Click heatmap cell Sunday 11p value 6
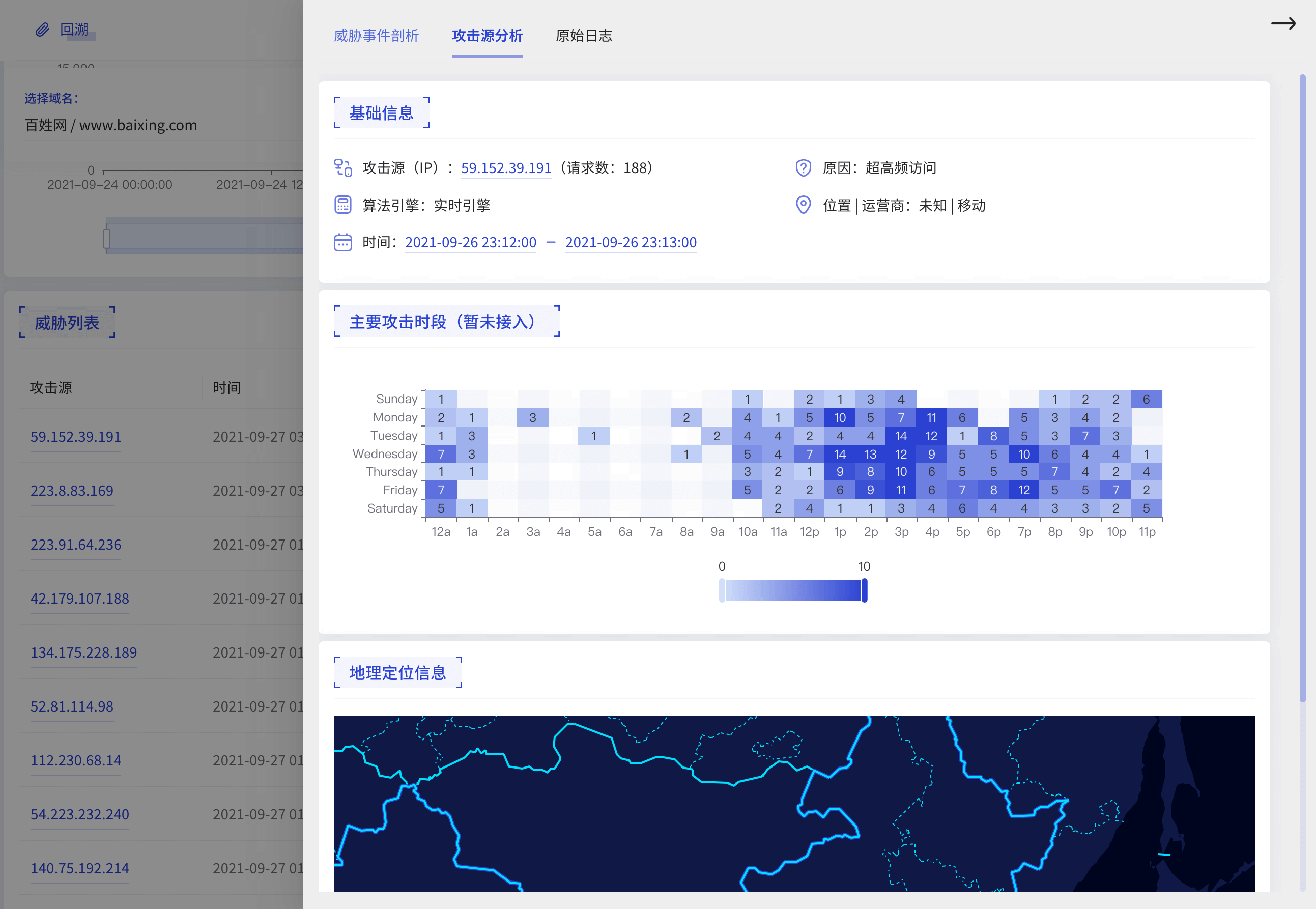The image size is (1316, 909). coord(1147,399)
